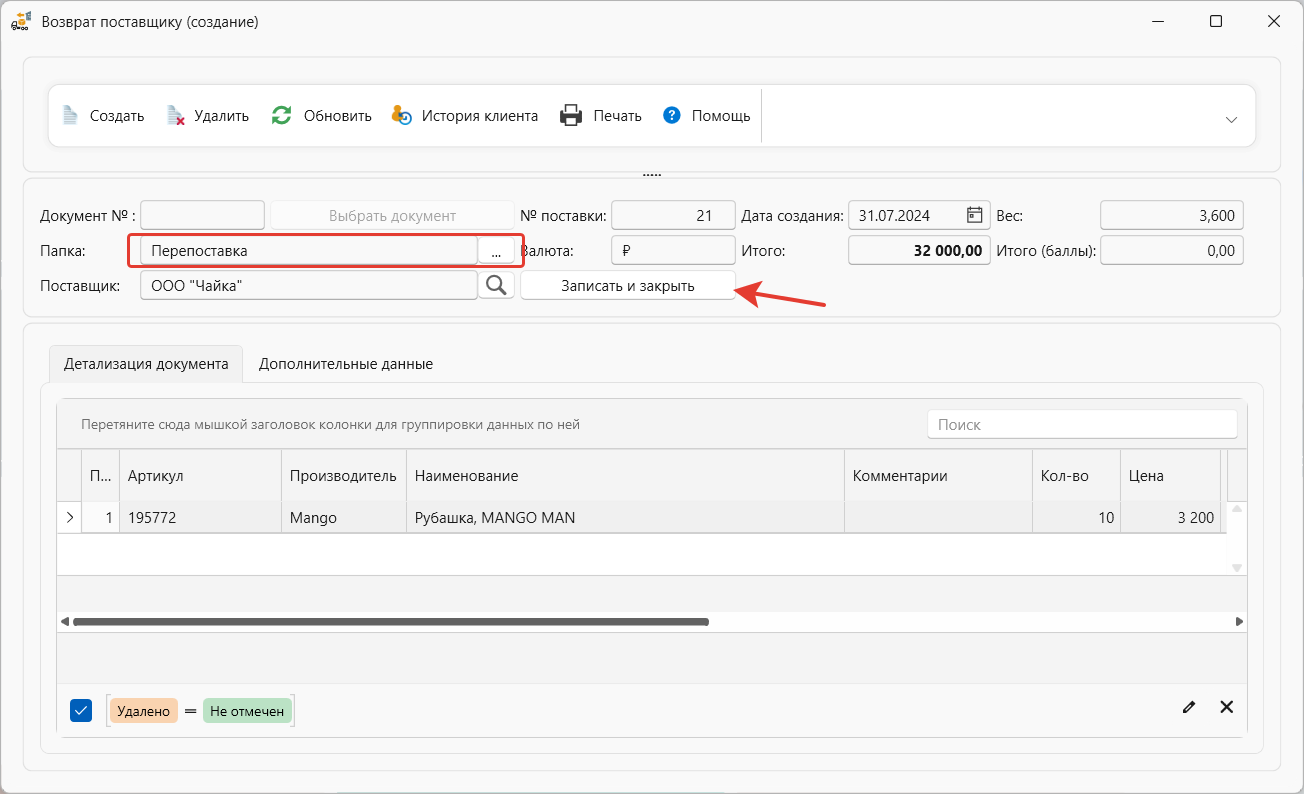Search supplier with the magnifier icon
Screen dimensions: 1304x794
496,285
